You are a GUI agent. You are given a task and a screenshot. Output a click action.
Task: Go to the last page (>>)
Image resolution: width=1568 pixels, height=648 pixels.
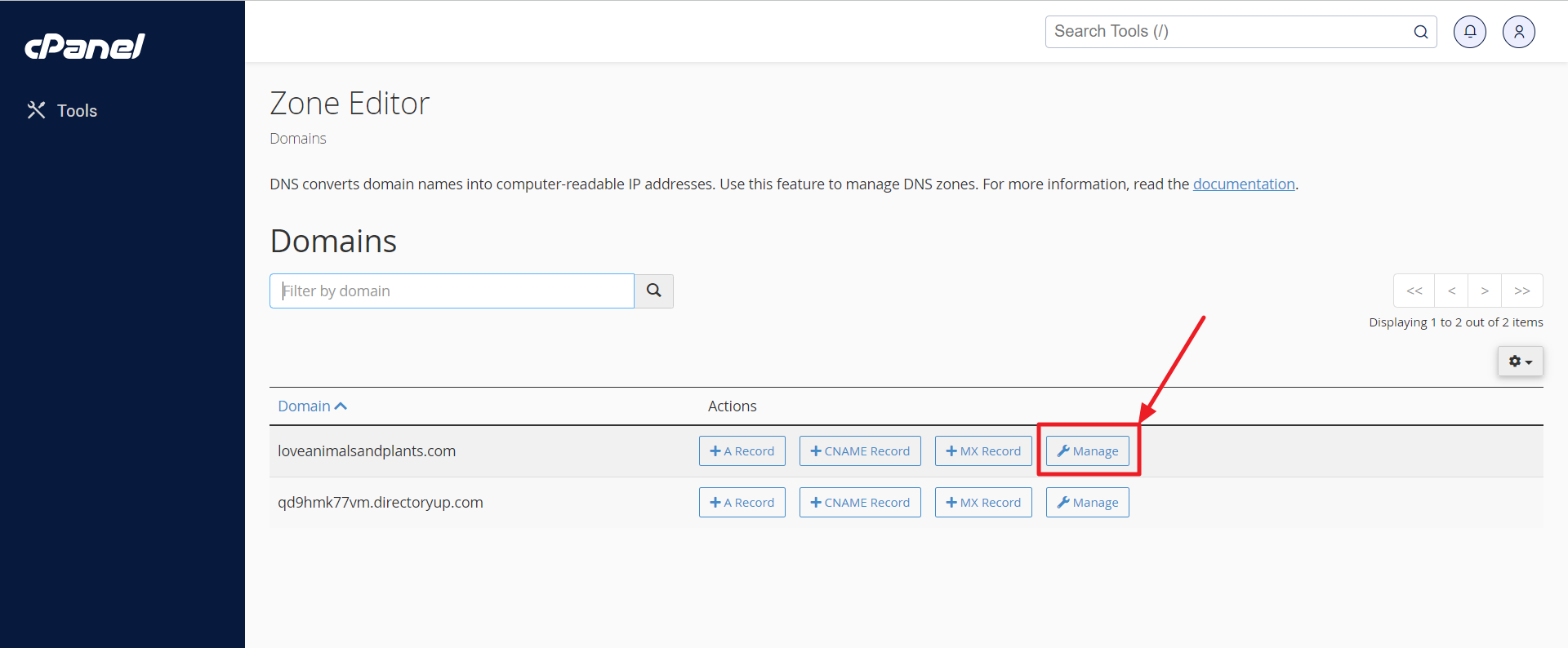[x=1522, y=291]
